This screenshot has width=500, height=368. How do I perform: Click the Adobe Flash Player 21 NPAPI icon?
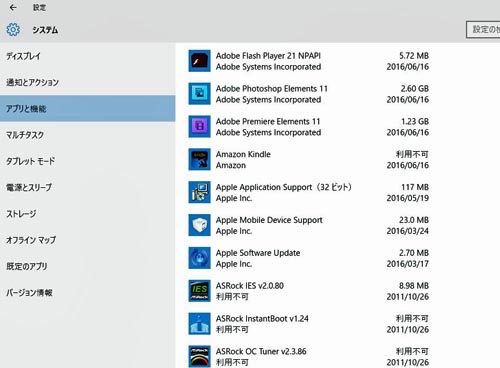[199, 61]
